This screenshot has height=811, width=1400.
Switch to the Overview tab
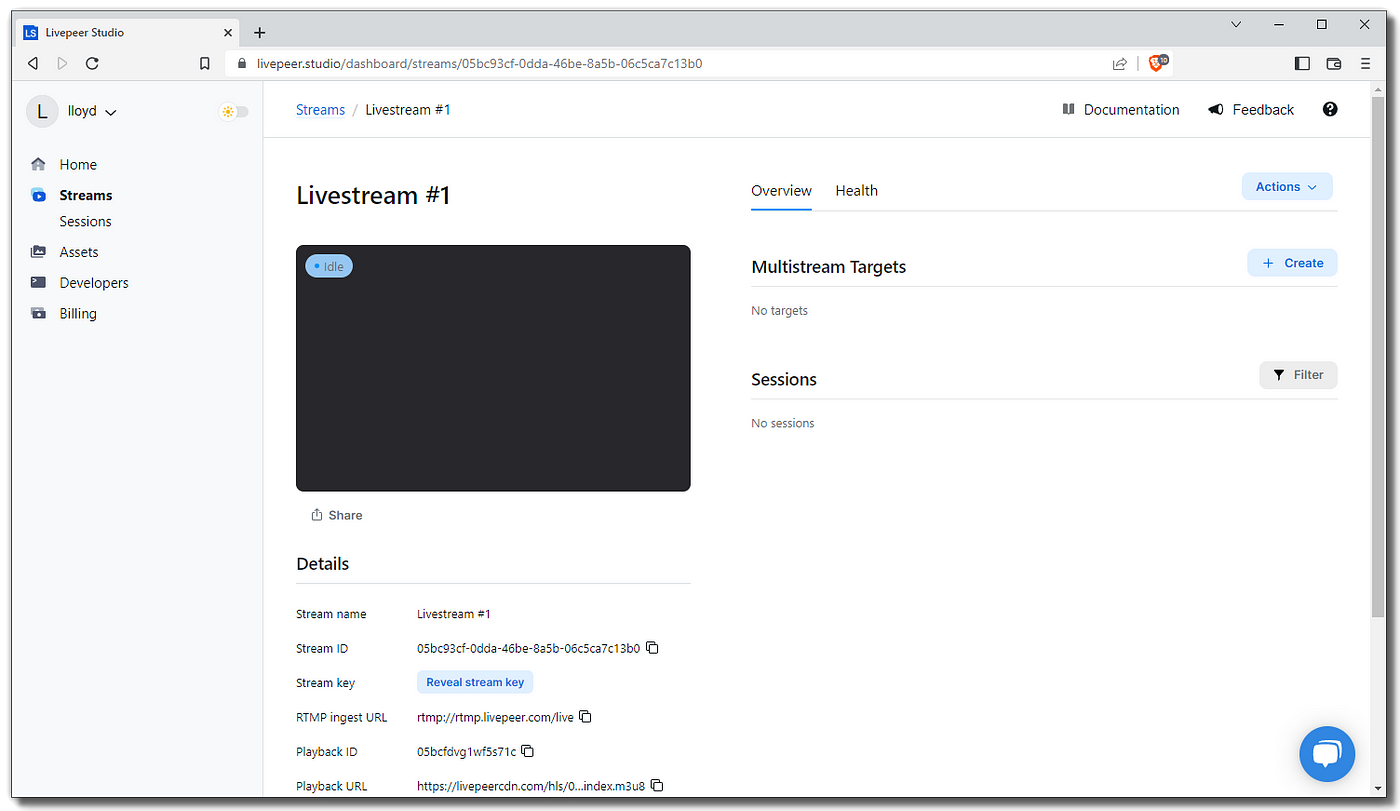tap(781, 191)
